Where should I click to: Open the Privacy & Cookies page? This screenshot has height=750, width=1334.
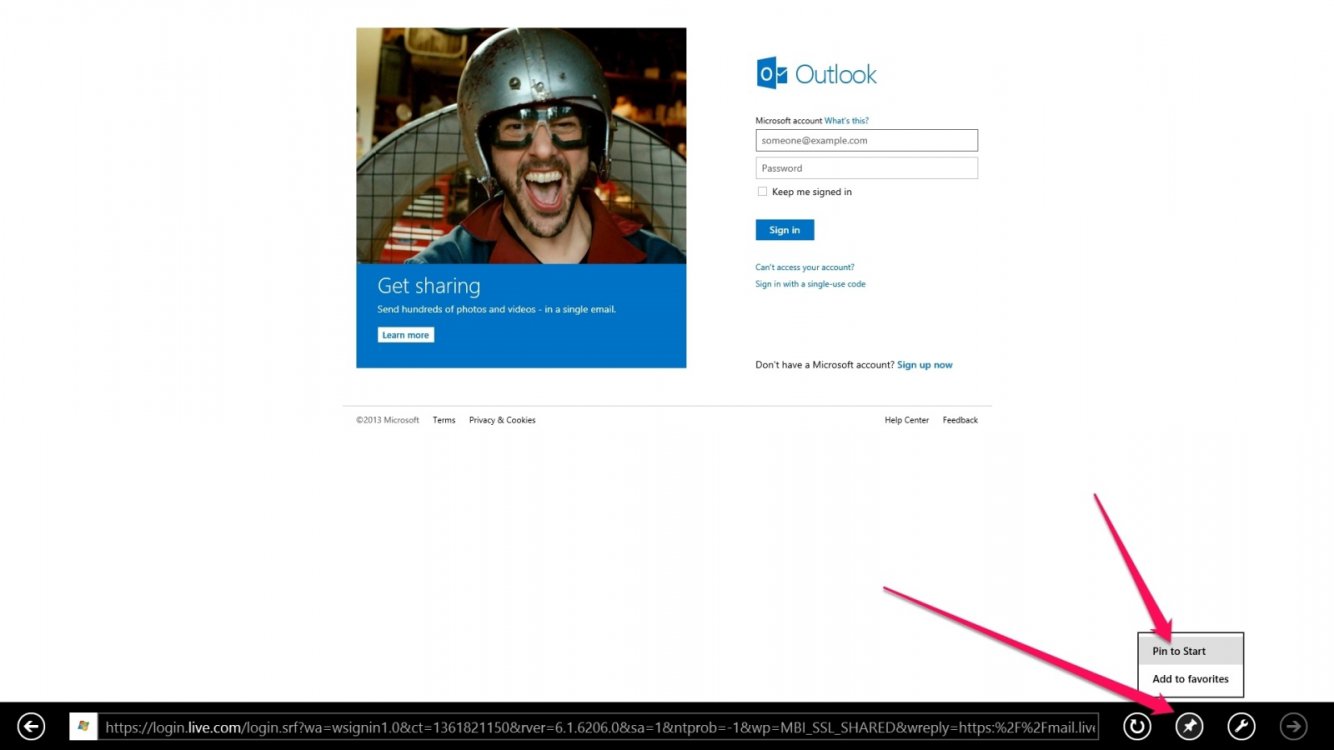502,419
